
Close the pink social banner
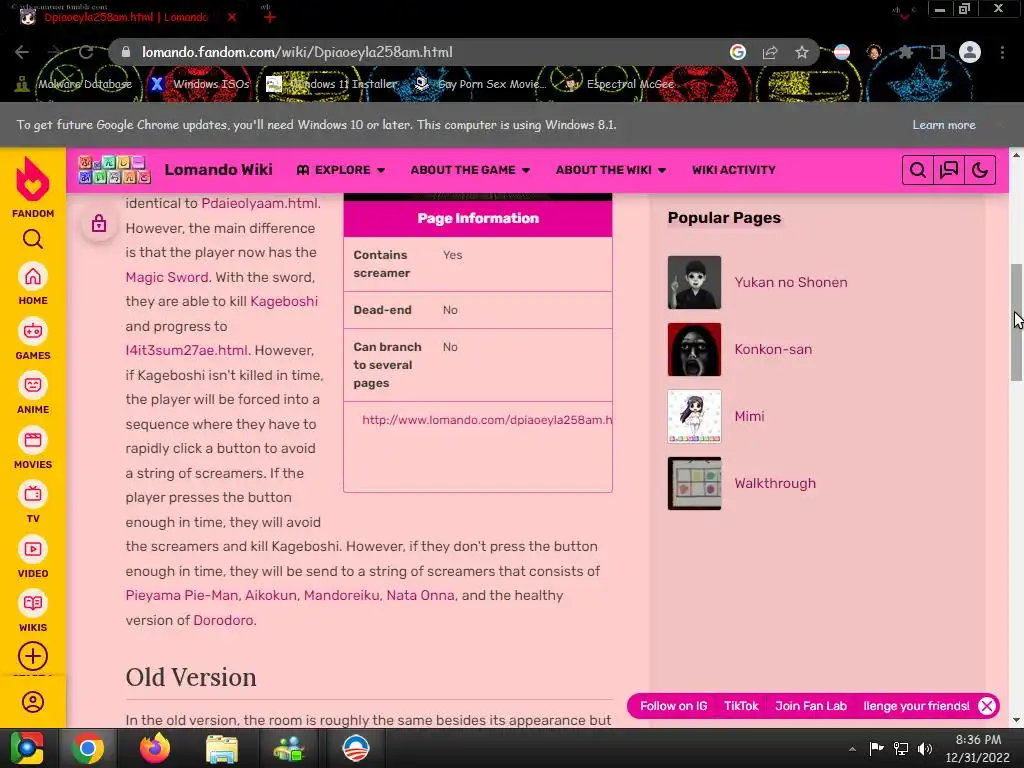pyautogui.click(x=987, y=706)
